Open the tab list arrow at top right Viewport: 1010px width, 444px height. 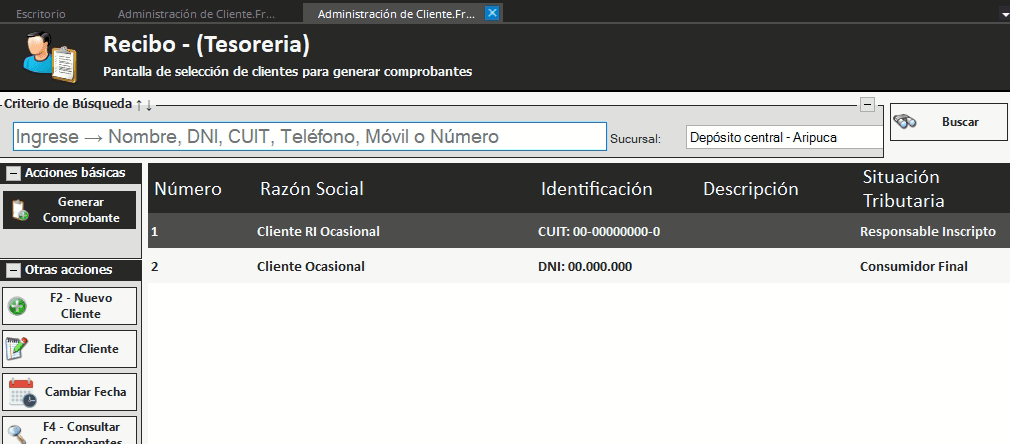(1003, 16)
